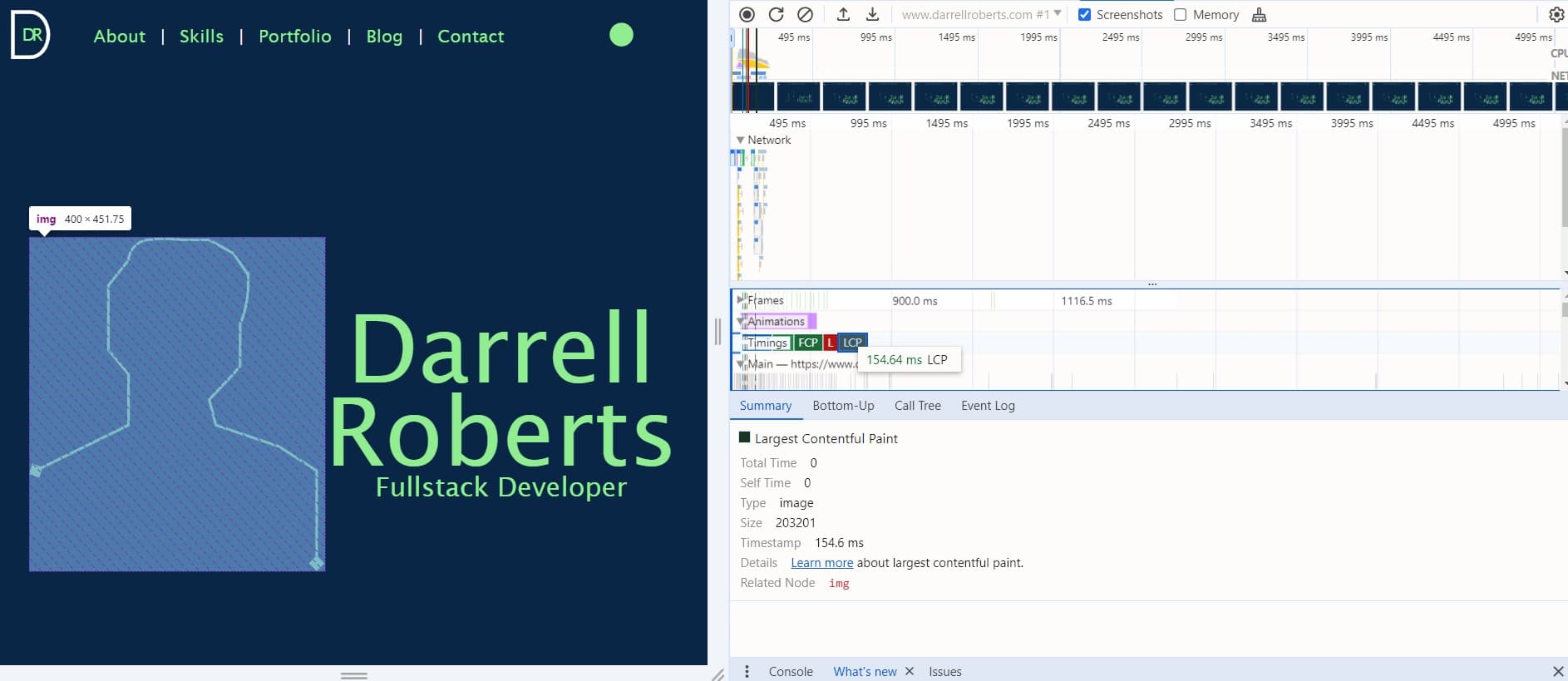1568x681 pixels.
Task: Switch to the Bottom-Up tab
Action: (843, 406)
